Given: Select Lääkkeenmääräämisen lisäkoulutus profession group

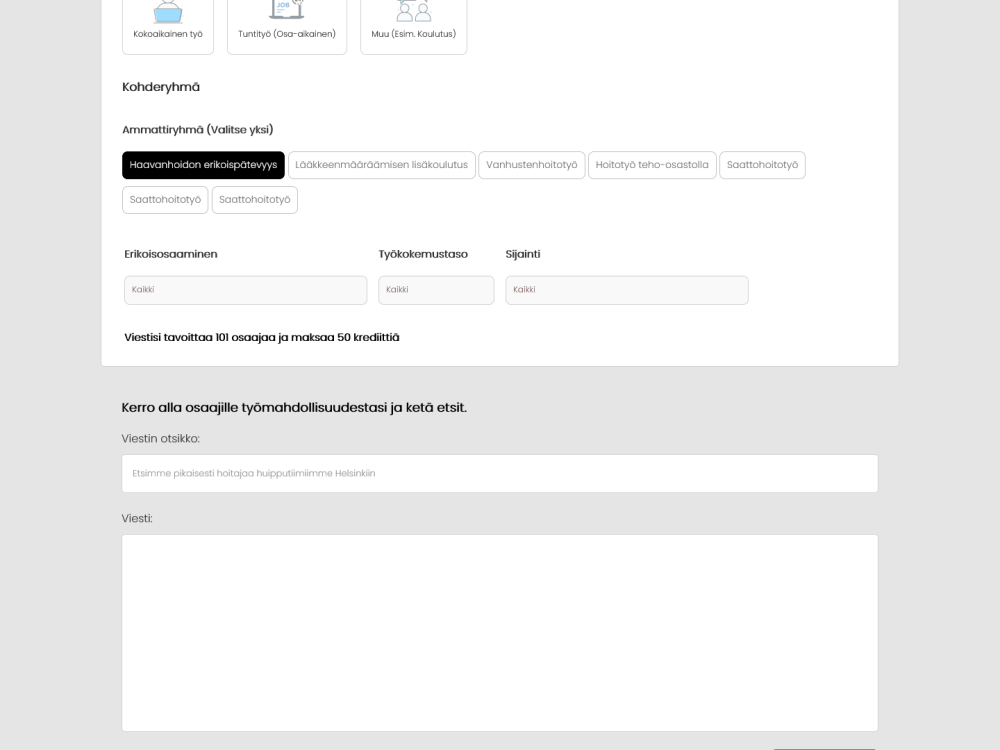Looking at the screenshot, I should [381, 164].
